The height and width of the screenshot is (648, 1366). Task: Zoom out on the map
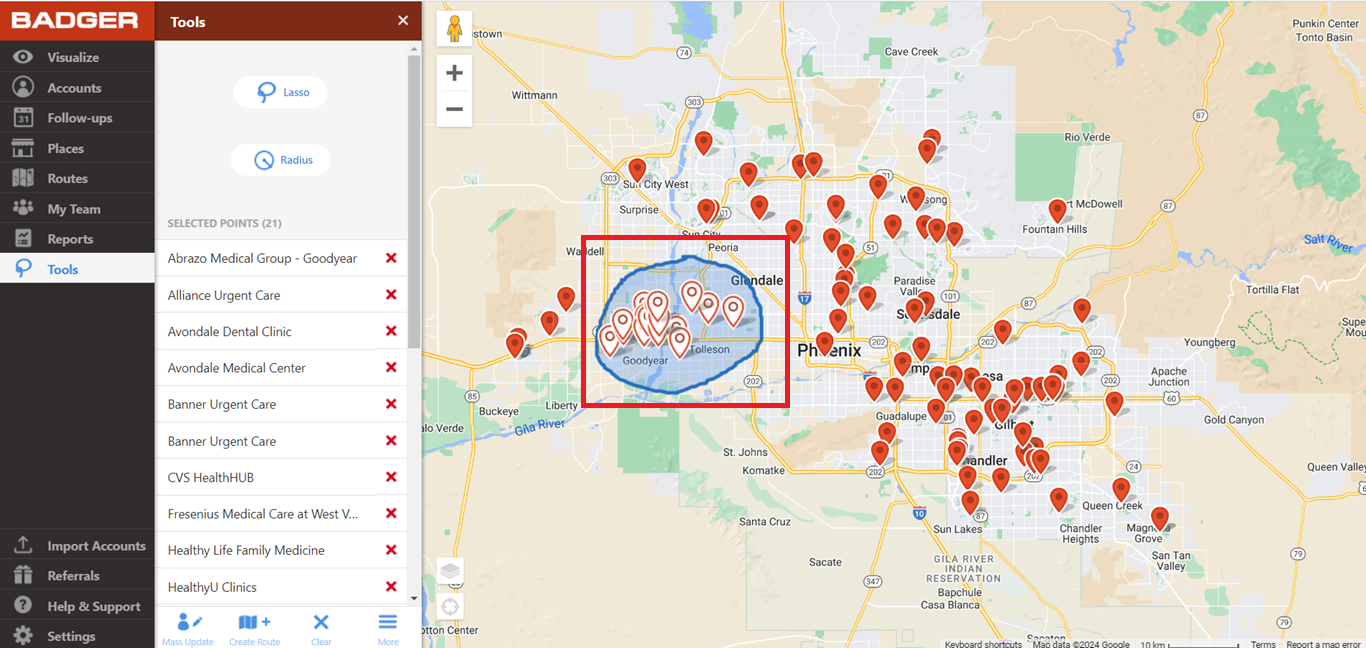(454, 108)
